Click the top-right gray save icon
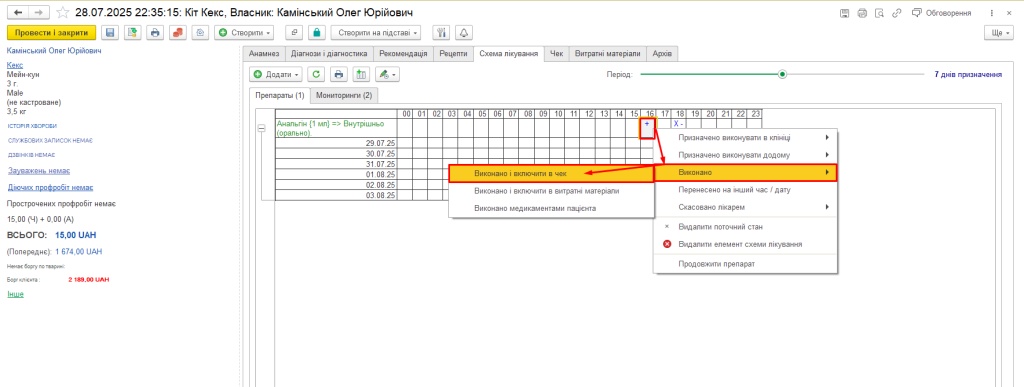This screenshot has width=1024, height=387. (x=844, y=12)
